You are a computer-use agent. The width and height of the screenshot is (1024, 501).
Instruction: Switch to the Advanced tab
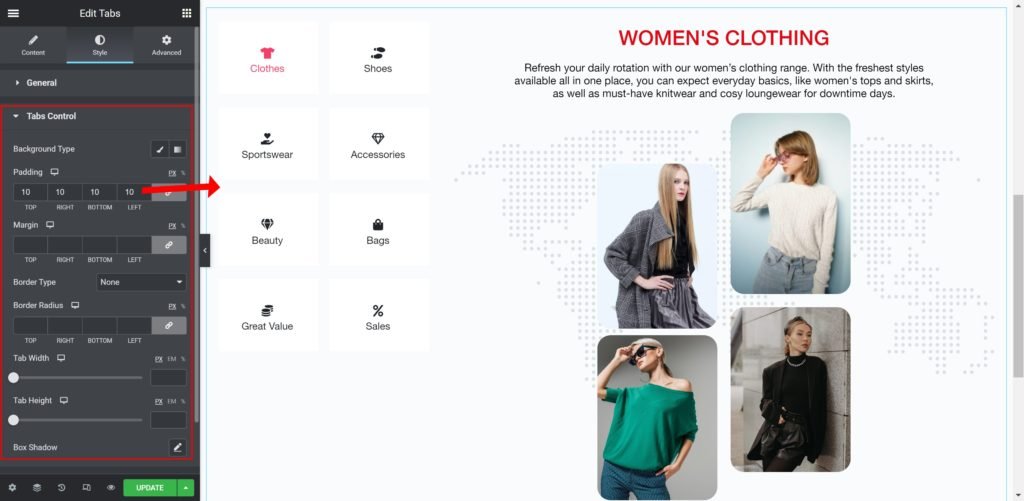[167, 46]
